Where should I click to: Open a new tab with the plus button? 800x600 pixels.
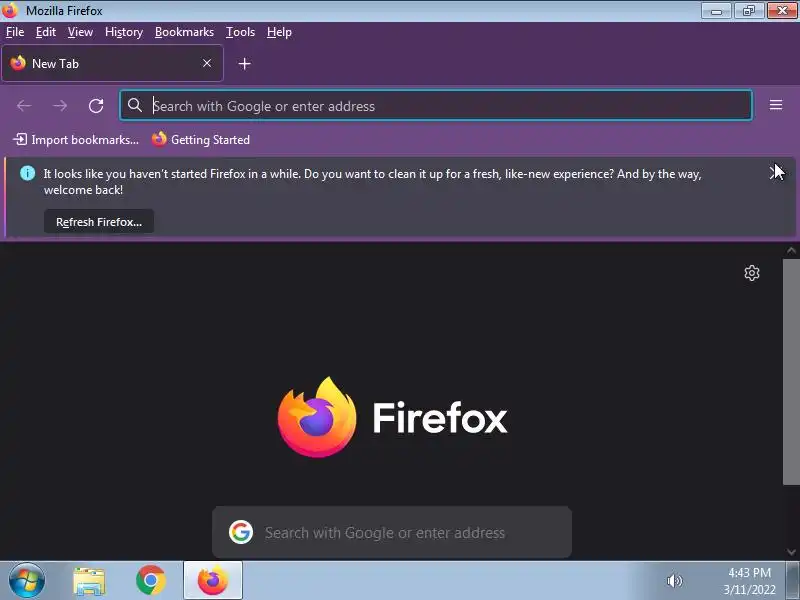(244, 64)
